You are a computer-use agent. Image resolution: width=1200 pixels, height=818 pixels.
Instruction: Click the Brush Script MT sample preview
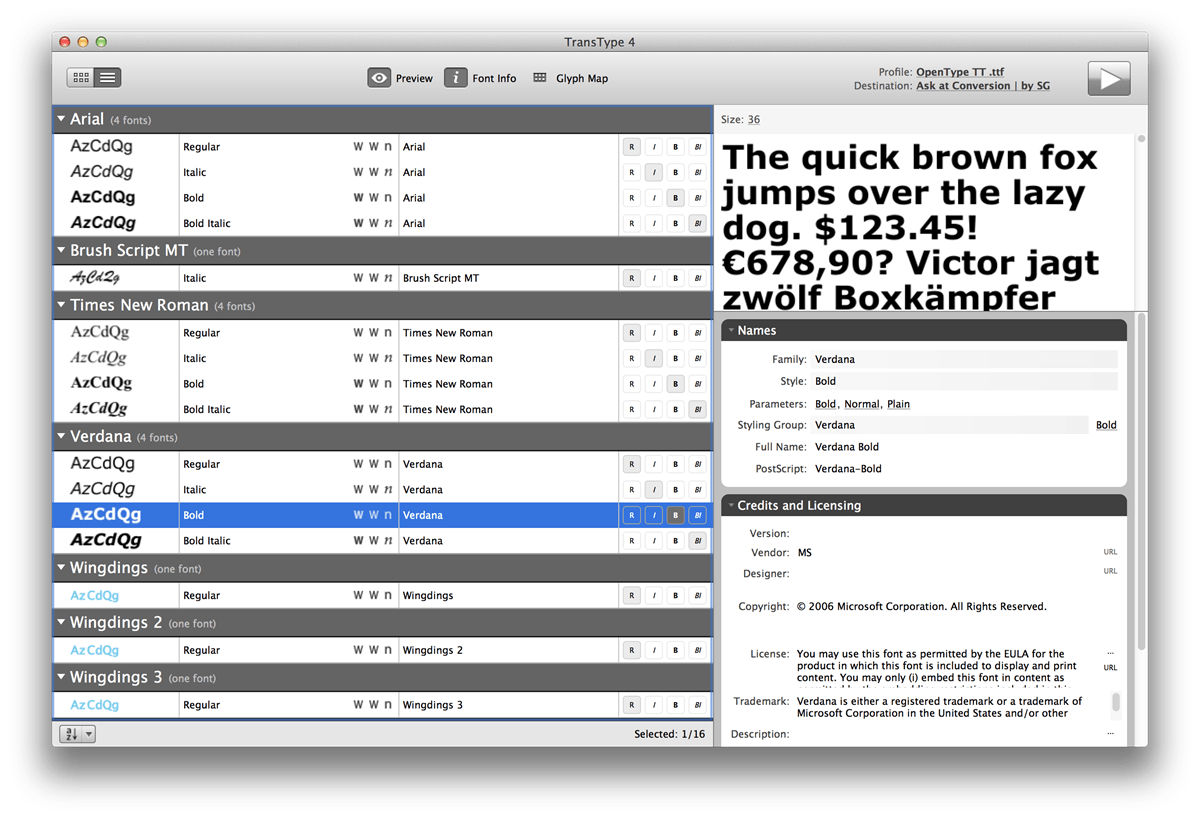click(95, 278)
